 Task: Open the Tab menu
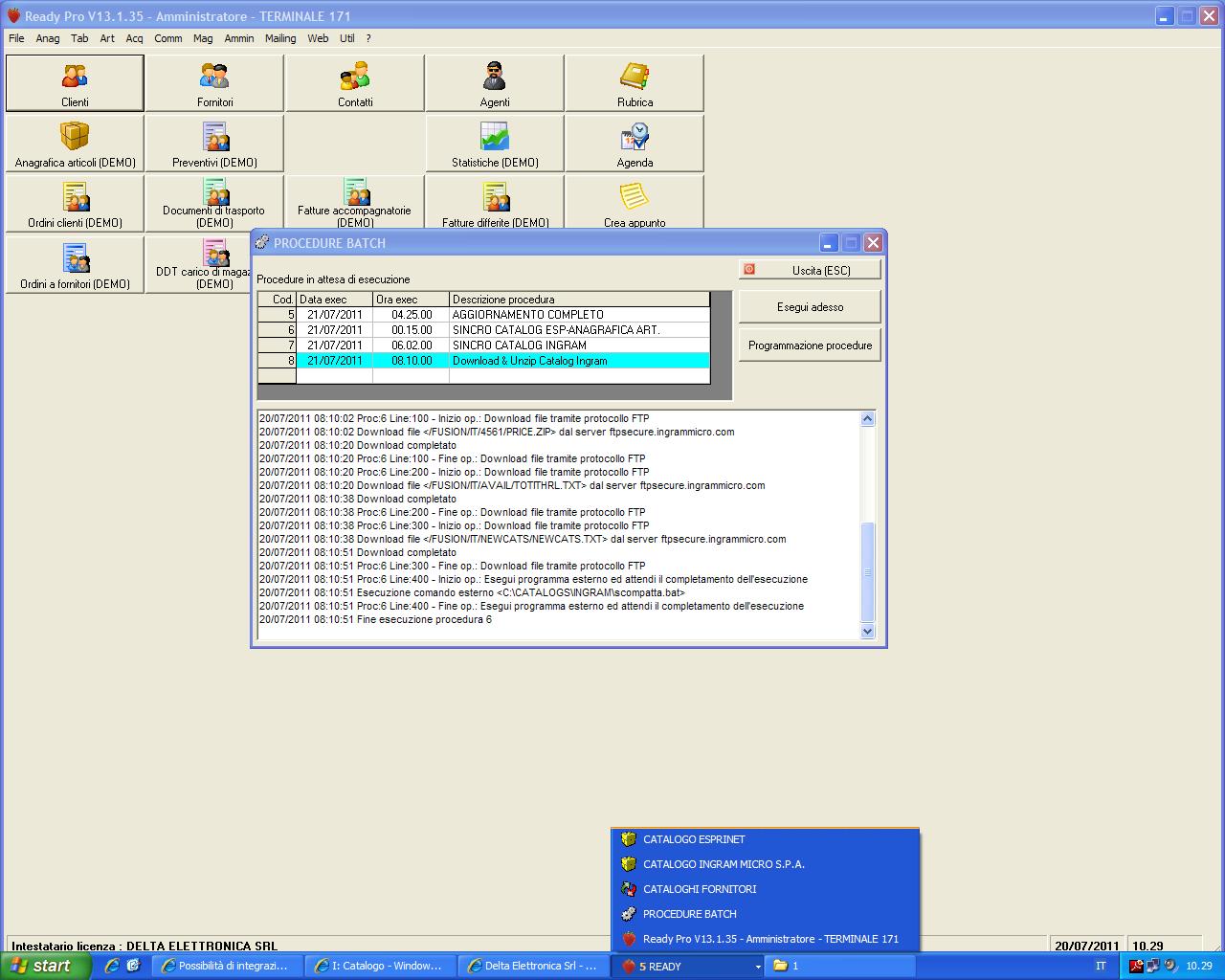[79, 38]
